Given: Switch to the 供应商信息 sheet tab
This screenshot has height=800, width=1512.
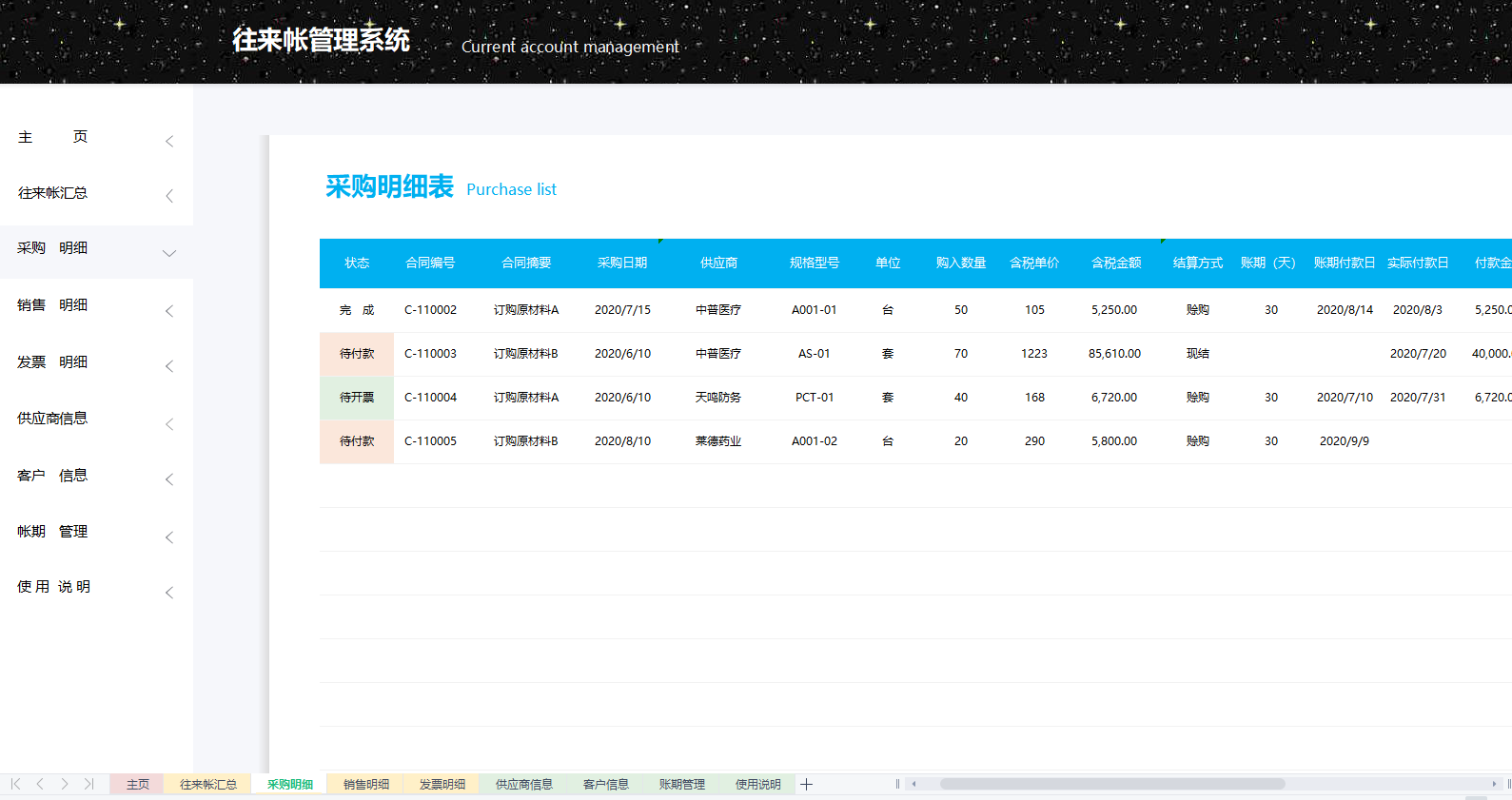Looking at the screenshot, I should tap(524, 784).
